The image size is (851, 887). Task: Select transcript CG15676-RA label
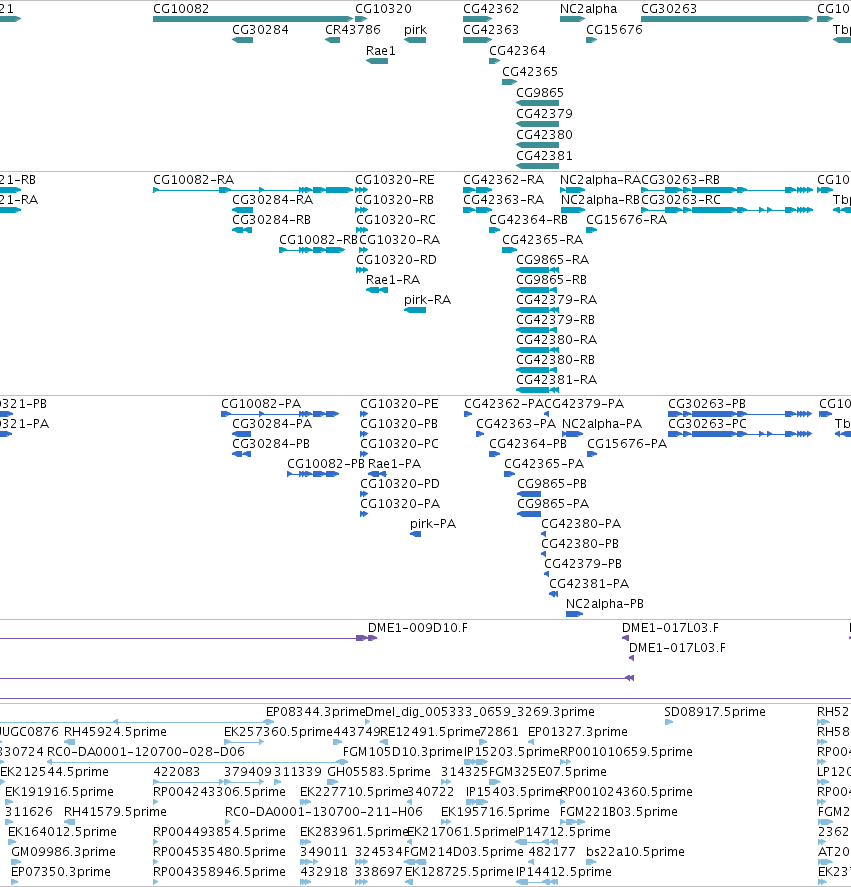pos(626,219)
